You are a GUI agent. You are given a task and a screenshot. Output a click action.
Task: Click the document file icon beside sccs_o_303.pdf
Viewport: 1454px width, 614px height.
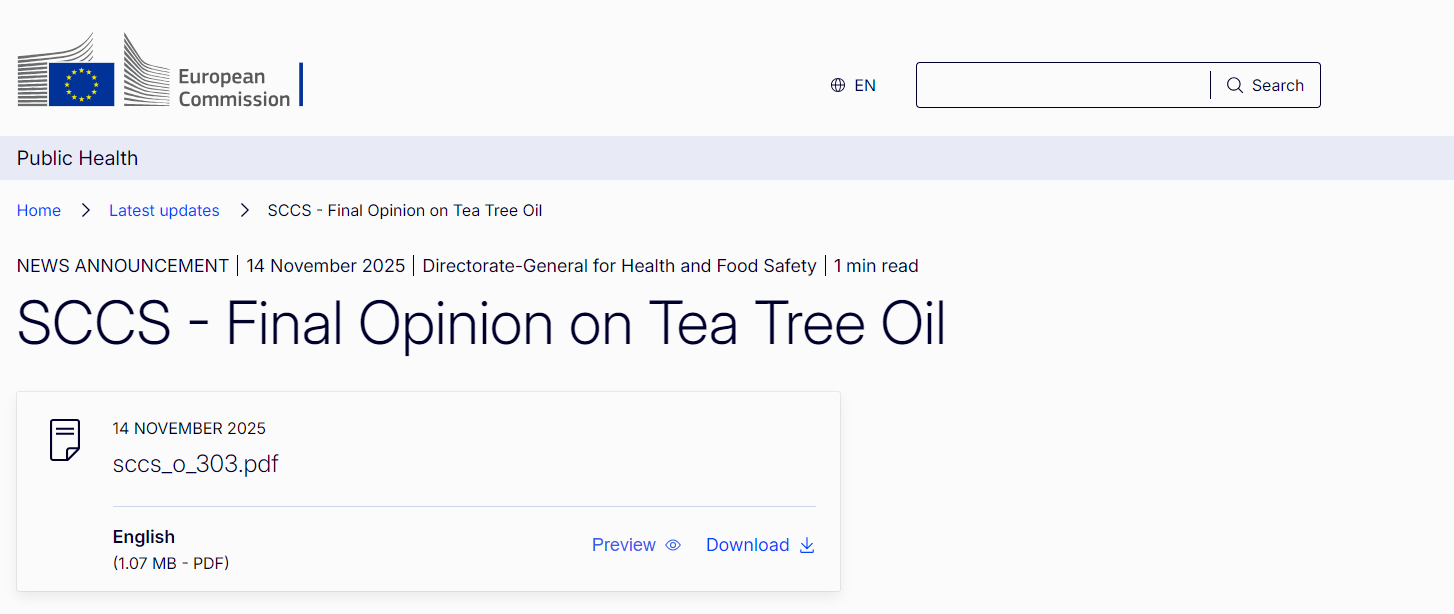(x=64, y=440)
